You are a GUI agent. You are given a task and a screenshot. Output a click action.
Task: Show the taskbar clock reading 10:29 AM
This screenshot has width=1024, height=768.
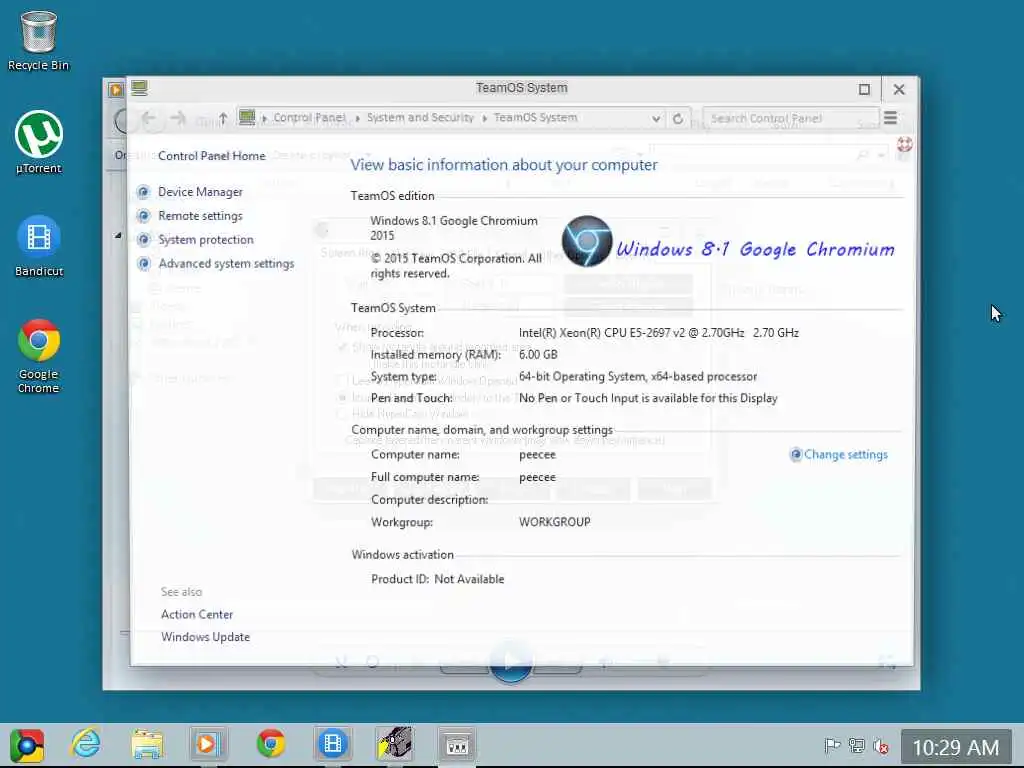(x=955, y=747)
